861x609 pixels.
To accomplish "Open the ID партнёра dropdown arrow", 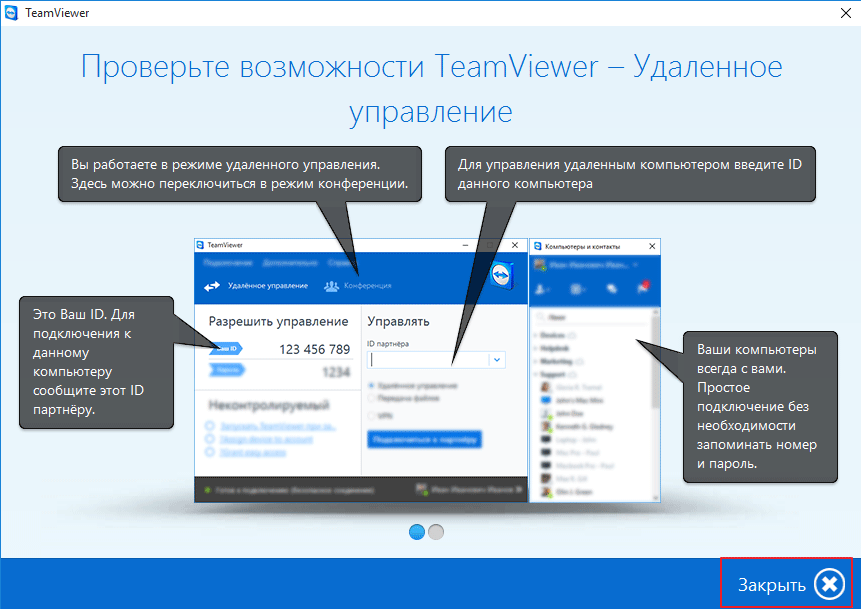I will pyautogui.click(x=497, y=359).
